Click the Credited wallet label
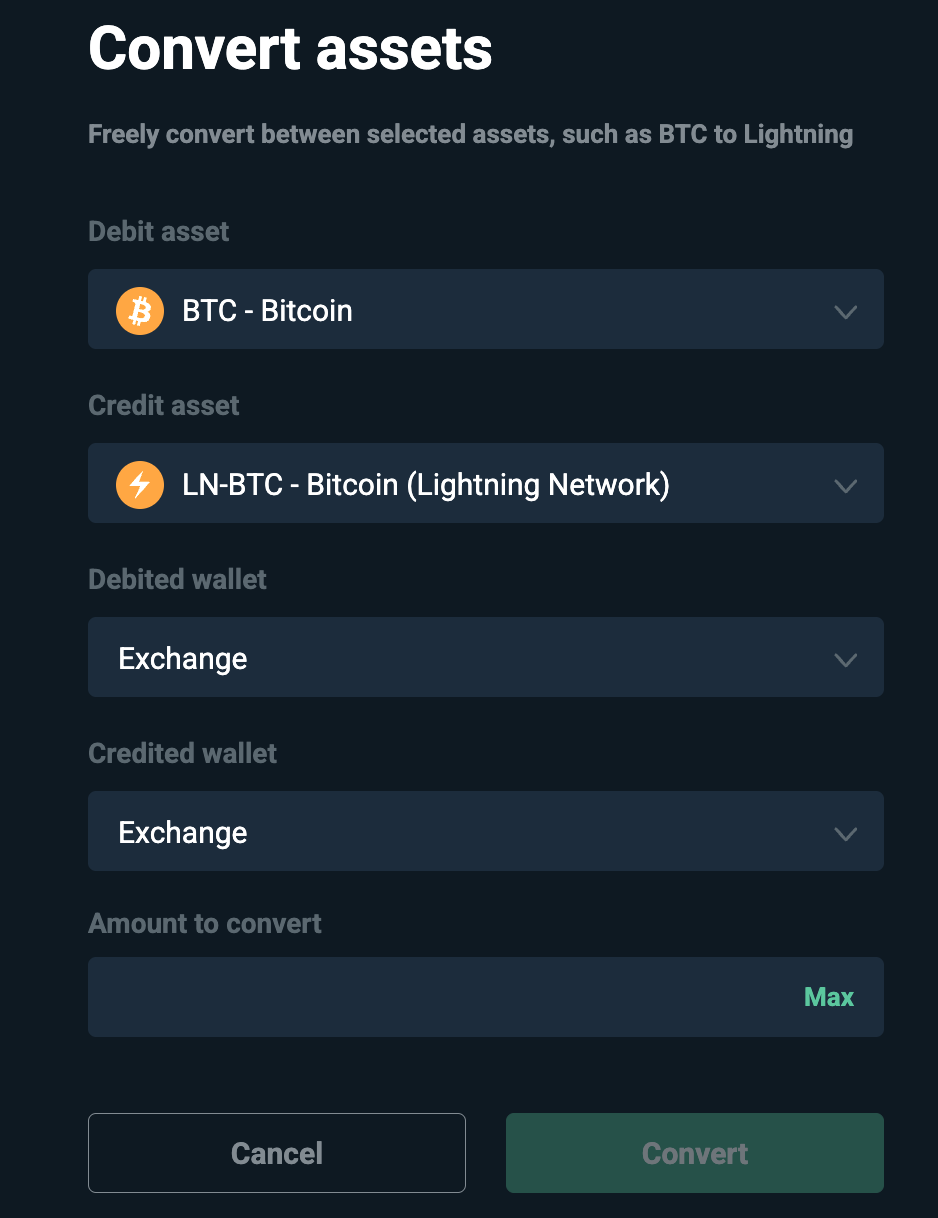 (183, 753)
